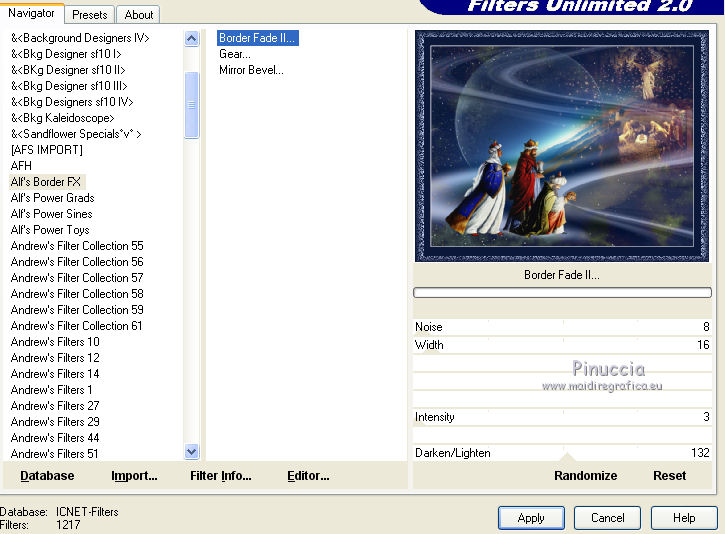Cancel the filter dialog
Image resolution: width=725 pixels, height=534 pixels.
tap(607, 518)
